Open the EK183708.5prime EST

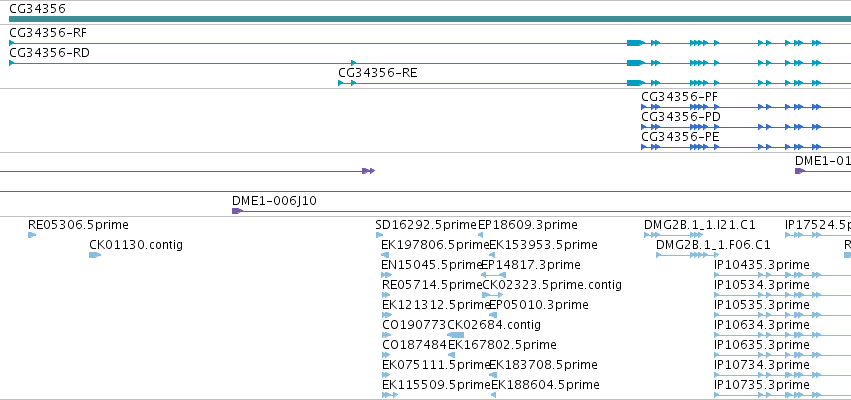[543, 366]
